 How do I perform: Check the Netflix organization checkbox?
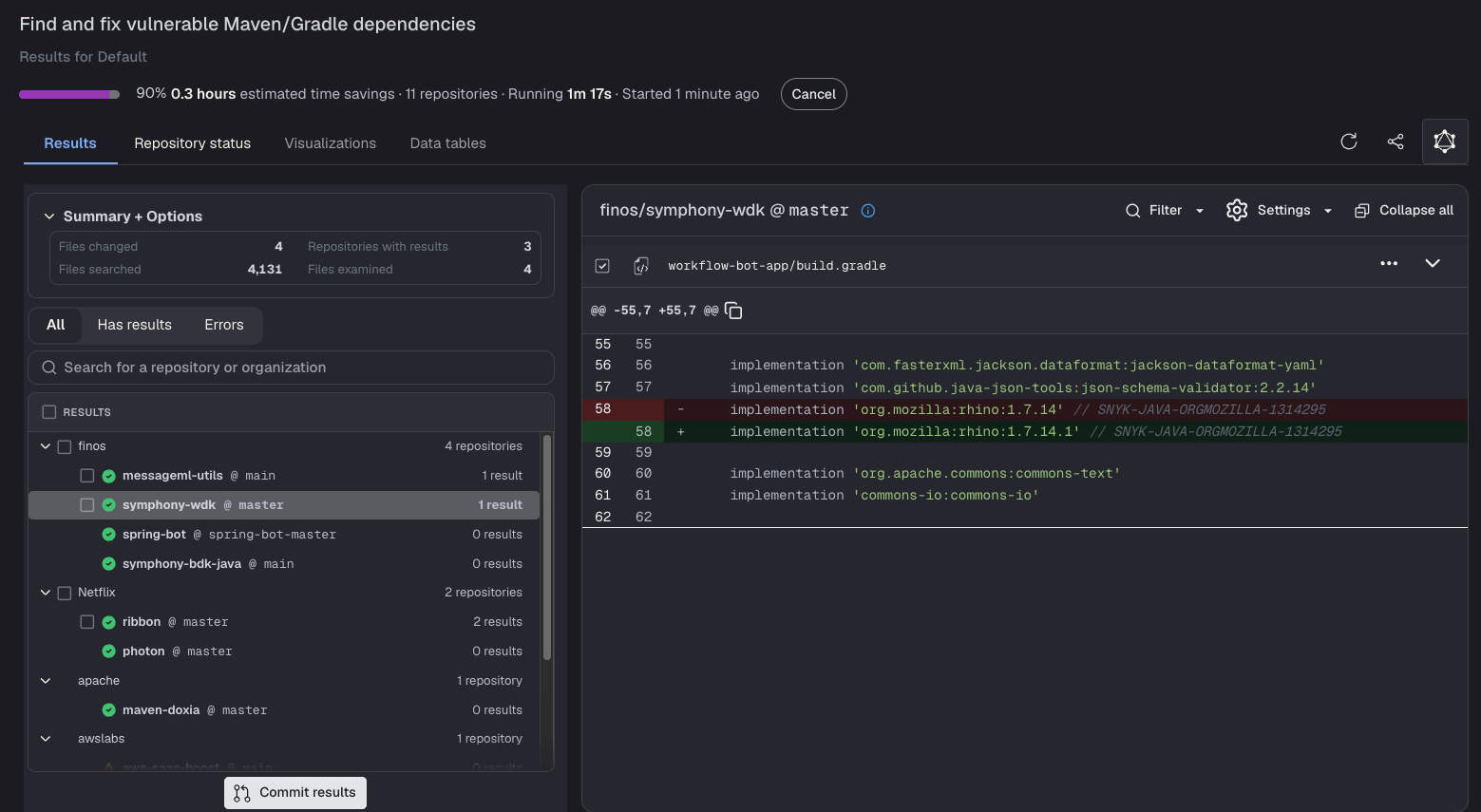pos(65,593)
